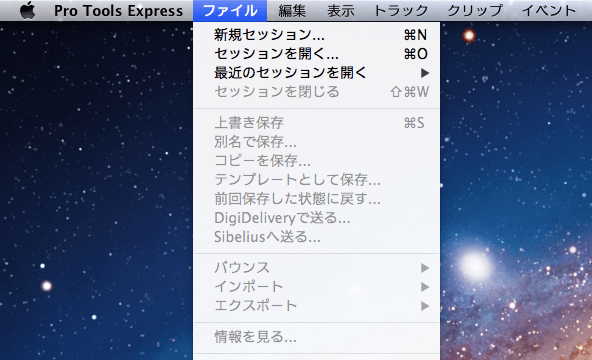Open the 編集 menu
Screen dimensions: 592x360
click(292, 11)
